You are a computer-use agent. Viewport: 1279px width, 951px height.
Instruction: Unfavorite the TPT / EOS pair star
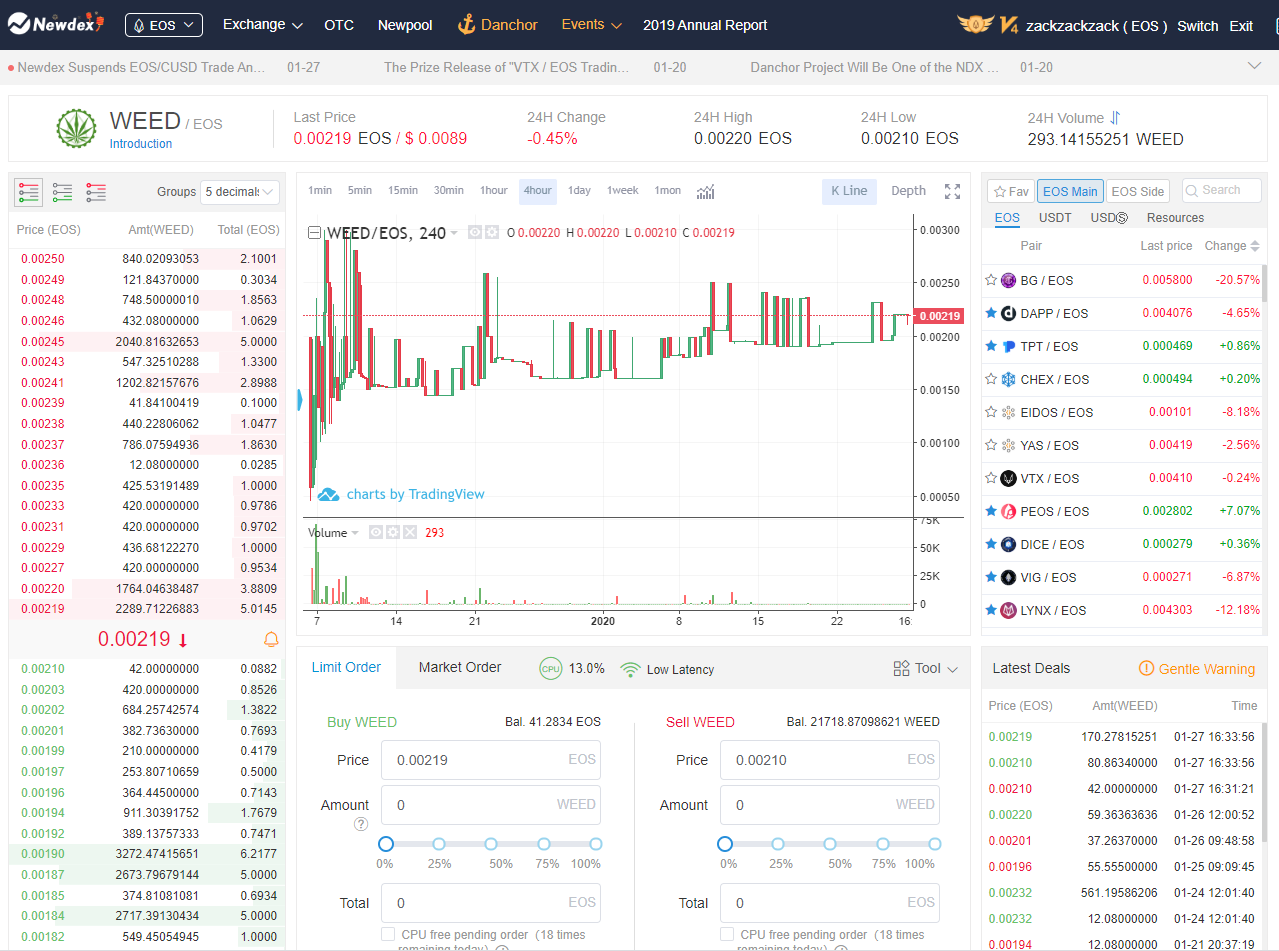point(991,346)
